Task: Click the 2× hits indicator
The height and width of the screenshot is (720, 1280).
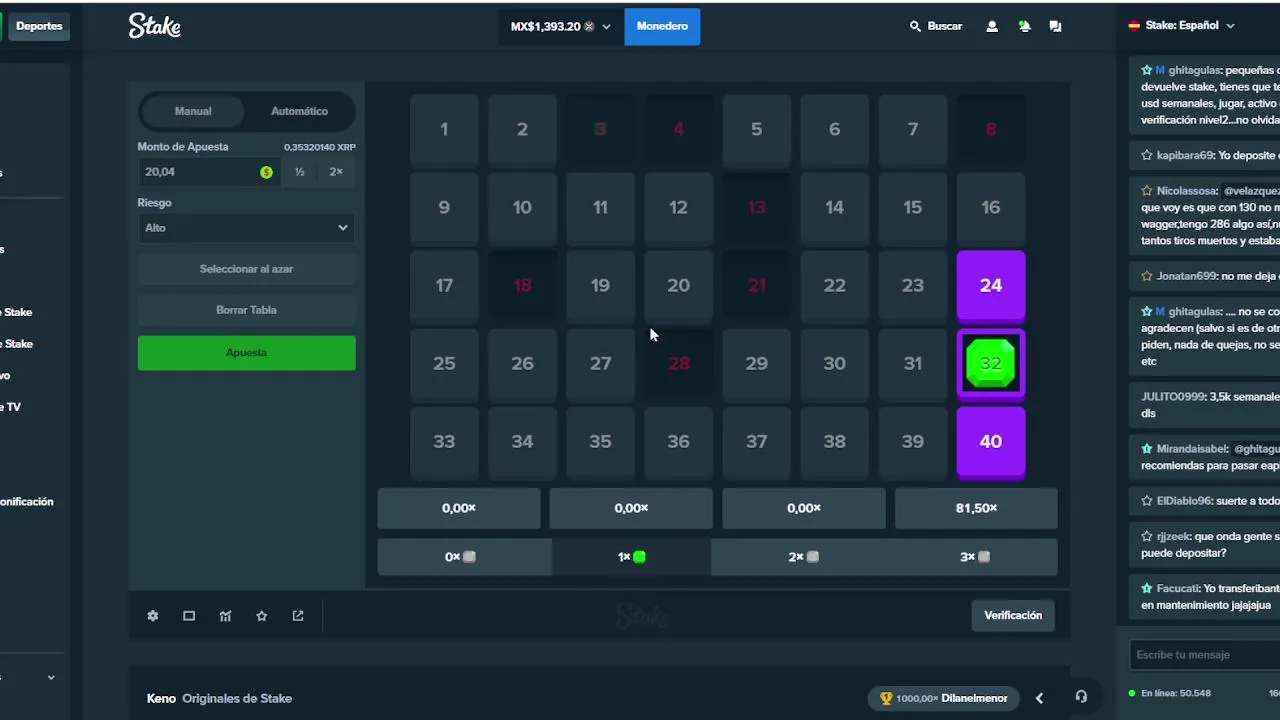Action: click(x=804, y=557)
